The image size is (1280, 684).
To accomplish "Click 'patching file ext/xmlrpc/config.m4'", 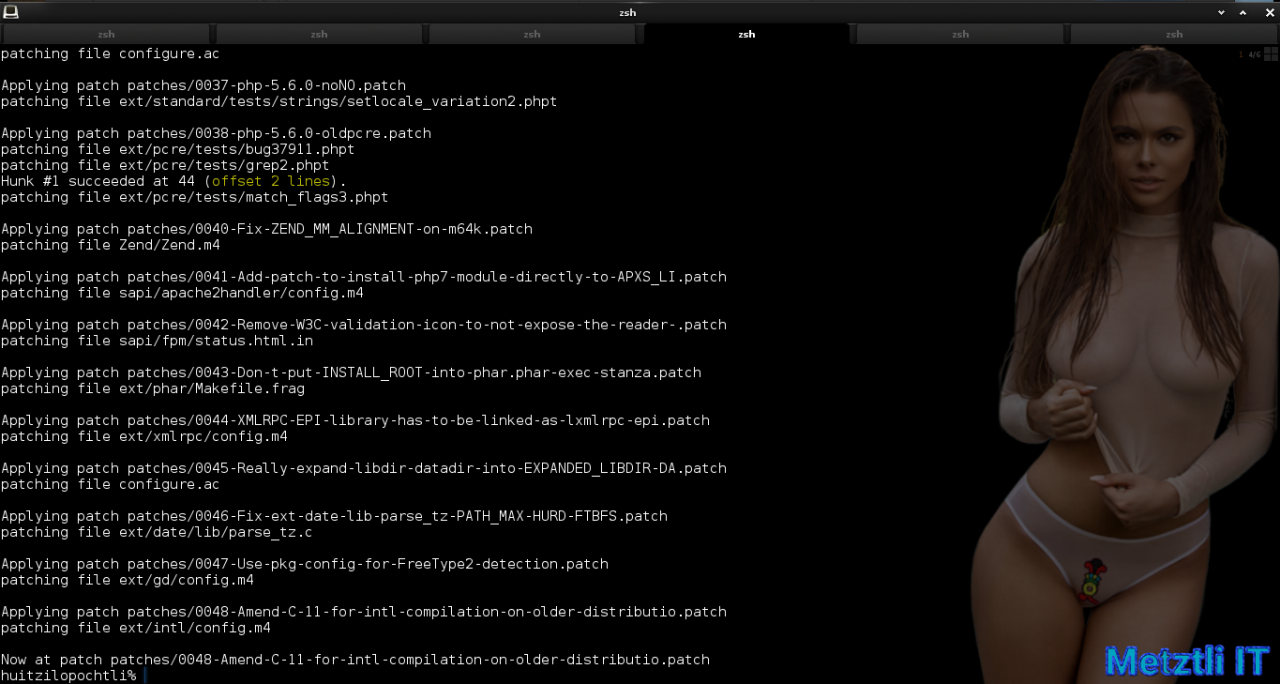I will coord(144,437).
